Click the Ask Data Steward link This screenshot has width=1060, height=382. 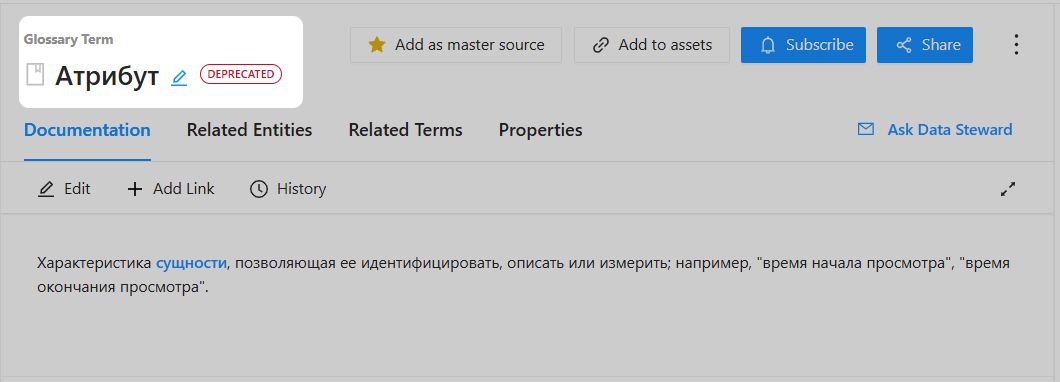(x=950, y=129)
